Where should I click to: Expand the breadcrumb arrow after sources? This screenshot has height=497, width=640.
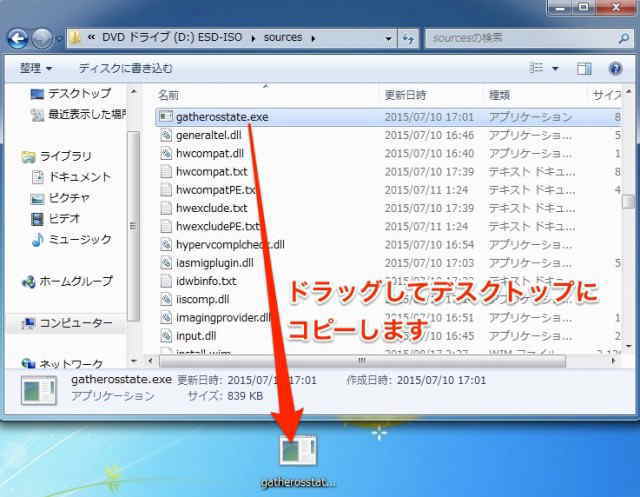313,38
